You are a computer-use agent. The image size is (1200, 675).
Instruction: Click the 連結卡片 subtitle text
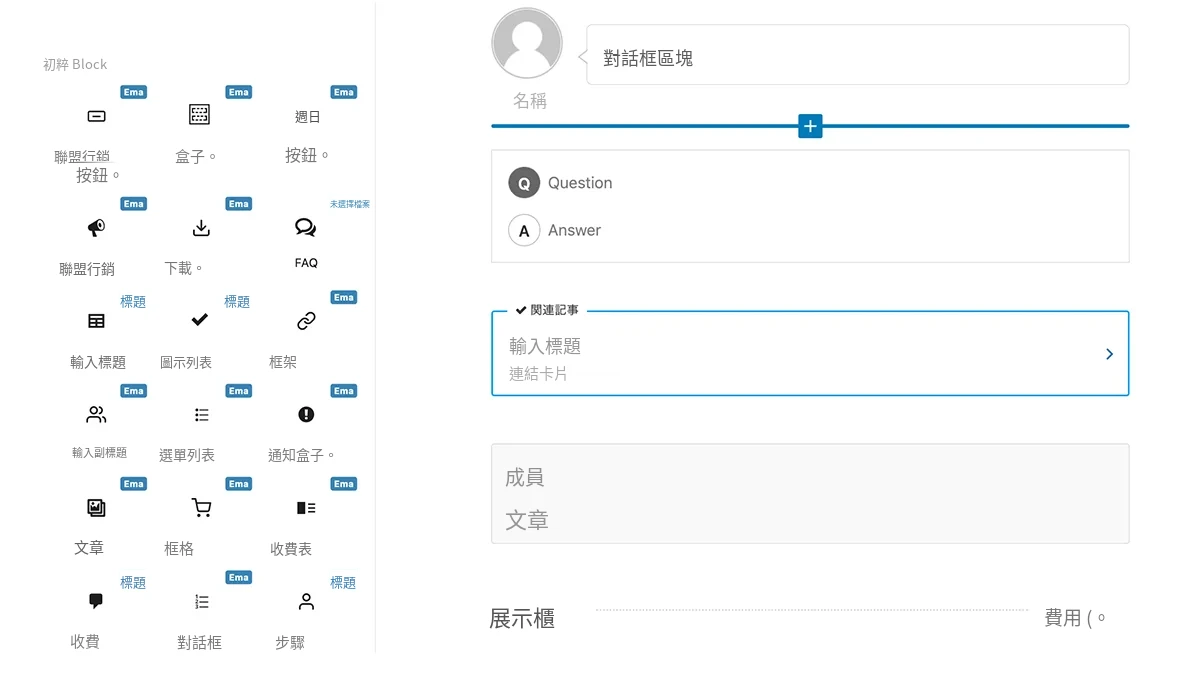click(538, 374)
